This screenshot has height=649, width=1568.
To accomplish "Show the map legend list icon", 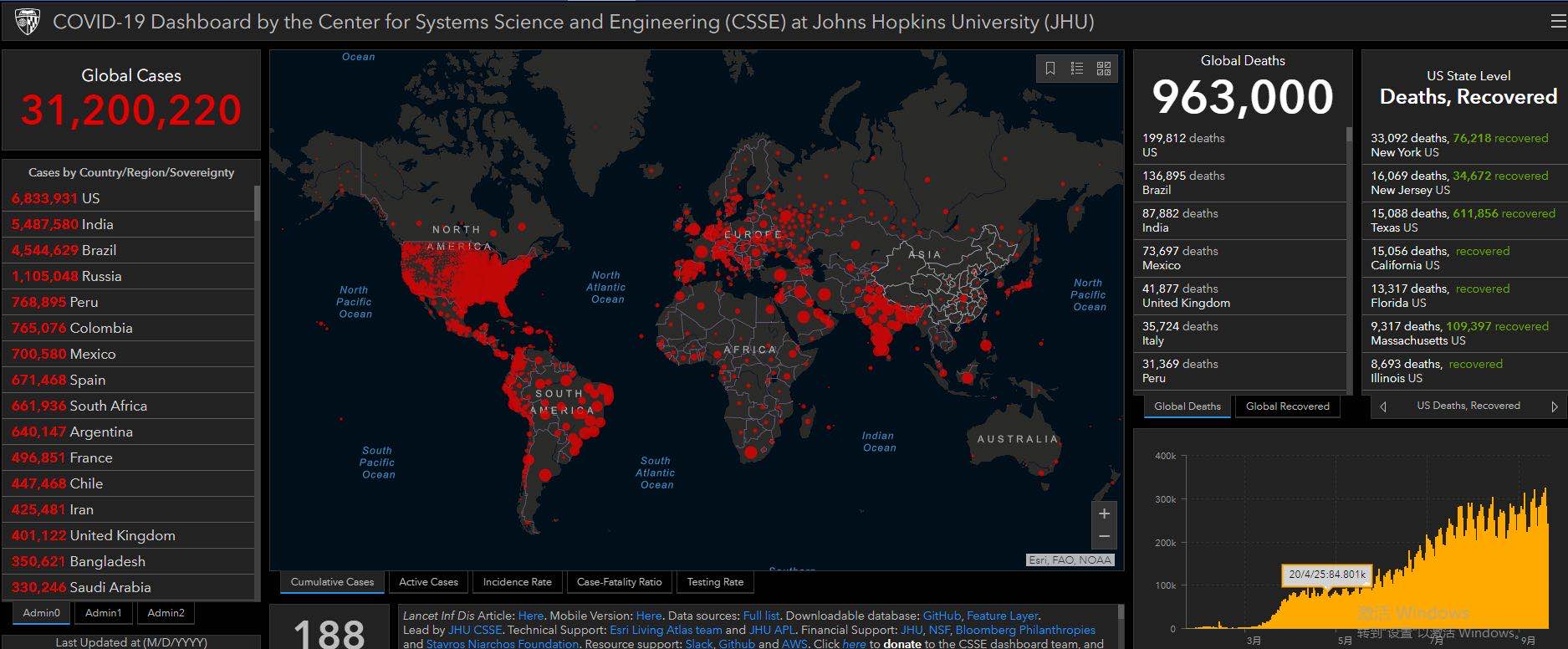I will (x=1077, y=69).
